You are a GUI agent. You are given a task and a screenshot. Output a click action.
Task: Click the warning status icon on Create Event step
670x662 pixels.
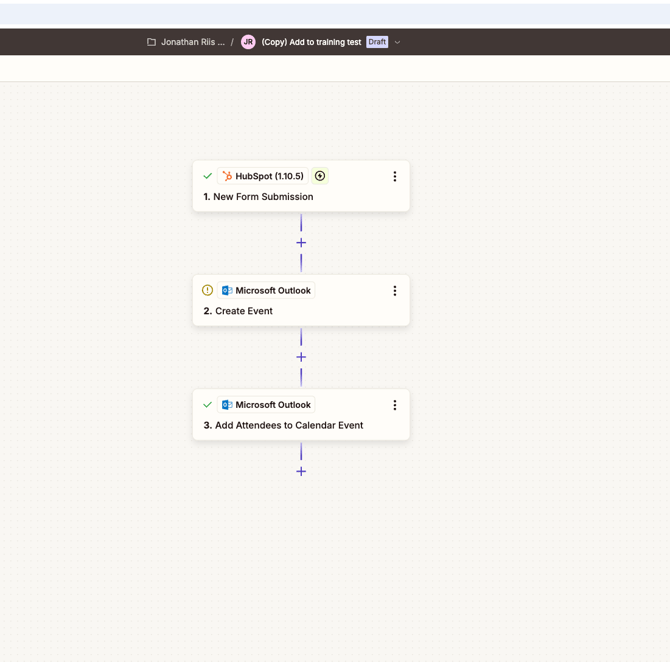pos(208,291)
